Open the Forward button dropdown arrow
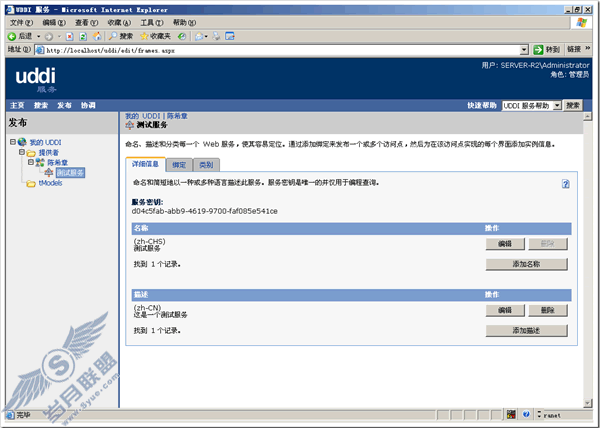Viewport: 600px width, 428px height. point(59,37)
